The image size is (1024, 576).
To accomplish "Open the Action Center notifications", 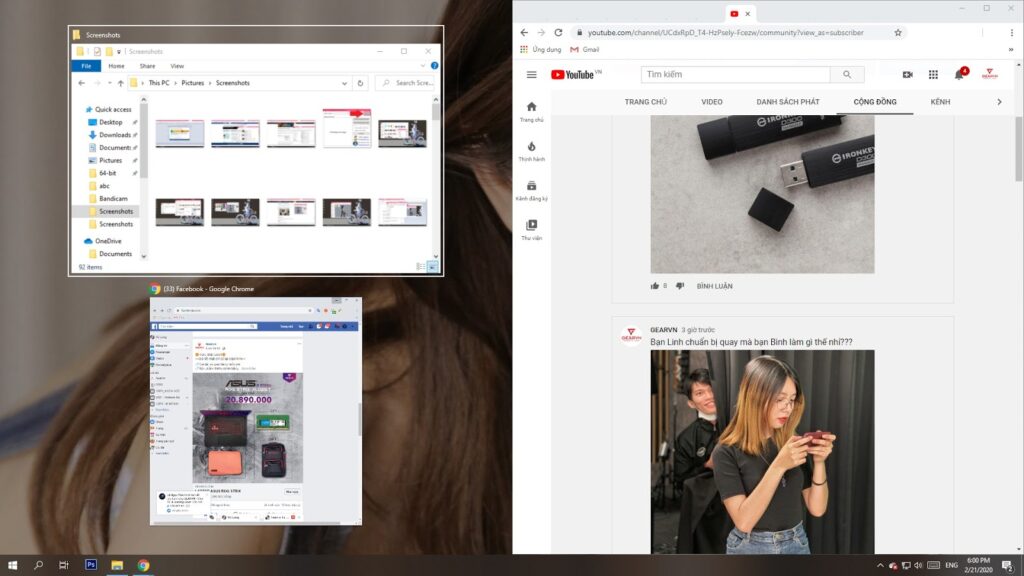I will tap(1008, 566).
